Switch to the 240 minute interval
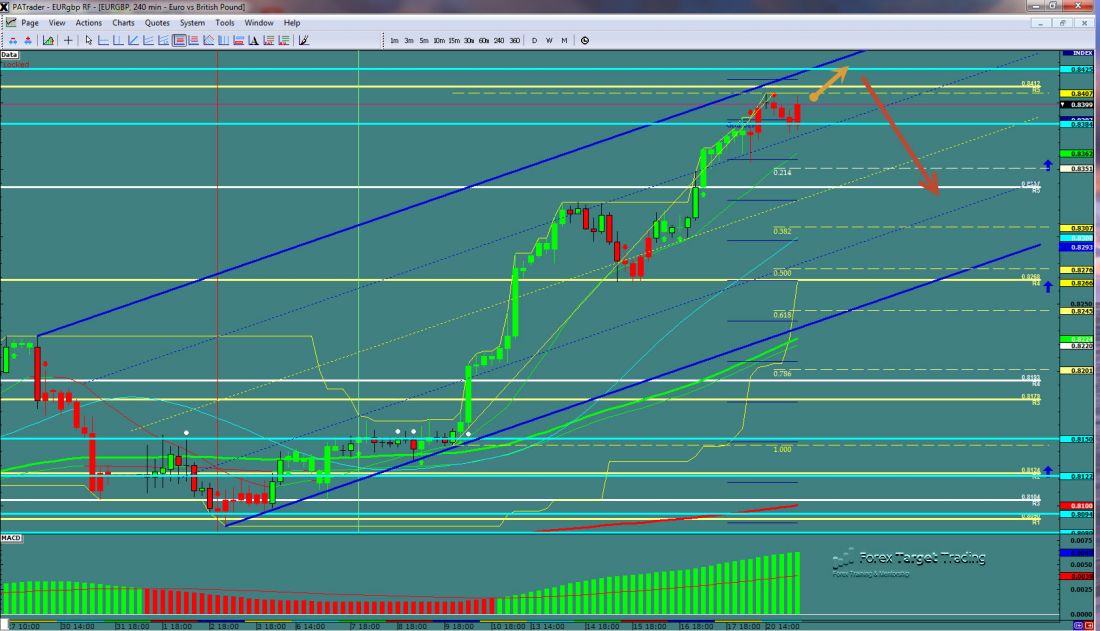 pyautogui.click(x=498, y=40)
